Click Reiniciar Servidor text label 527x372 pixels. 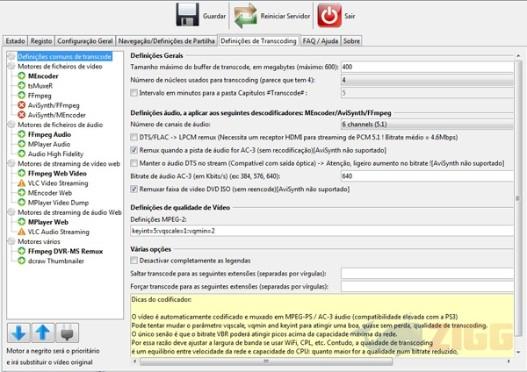point(285,16)
